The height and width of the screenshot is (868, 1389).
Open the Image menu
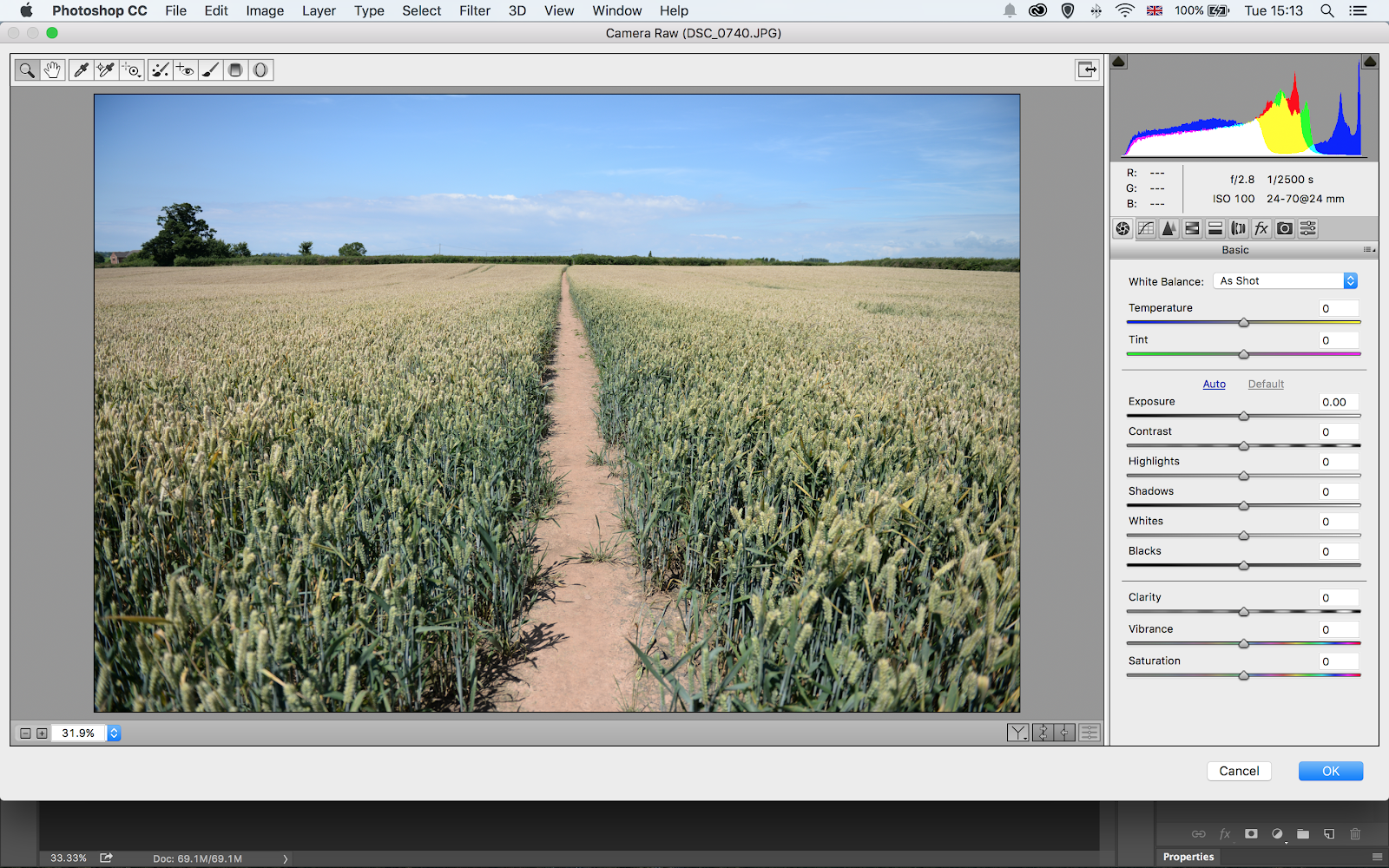click(x=265, y=10)
